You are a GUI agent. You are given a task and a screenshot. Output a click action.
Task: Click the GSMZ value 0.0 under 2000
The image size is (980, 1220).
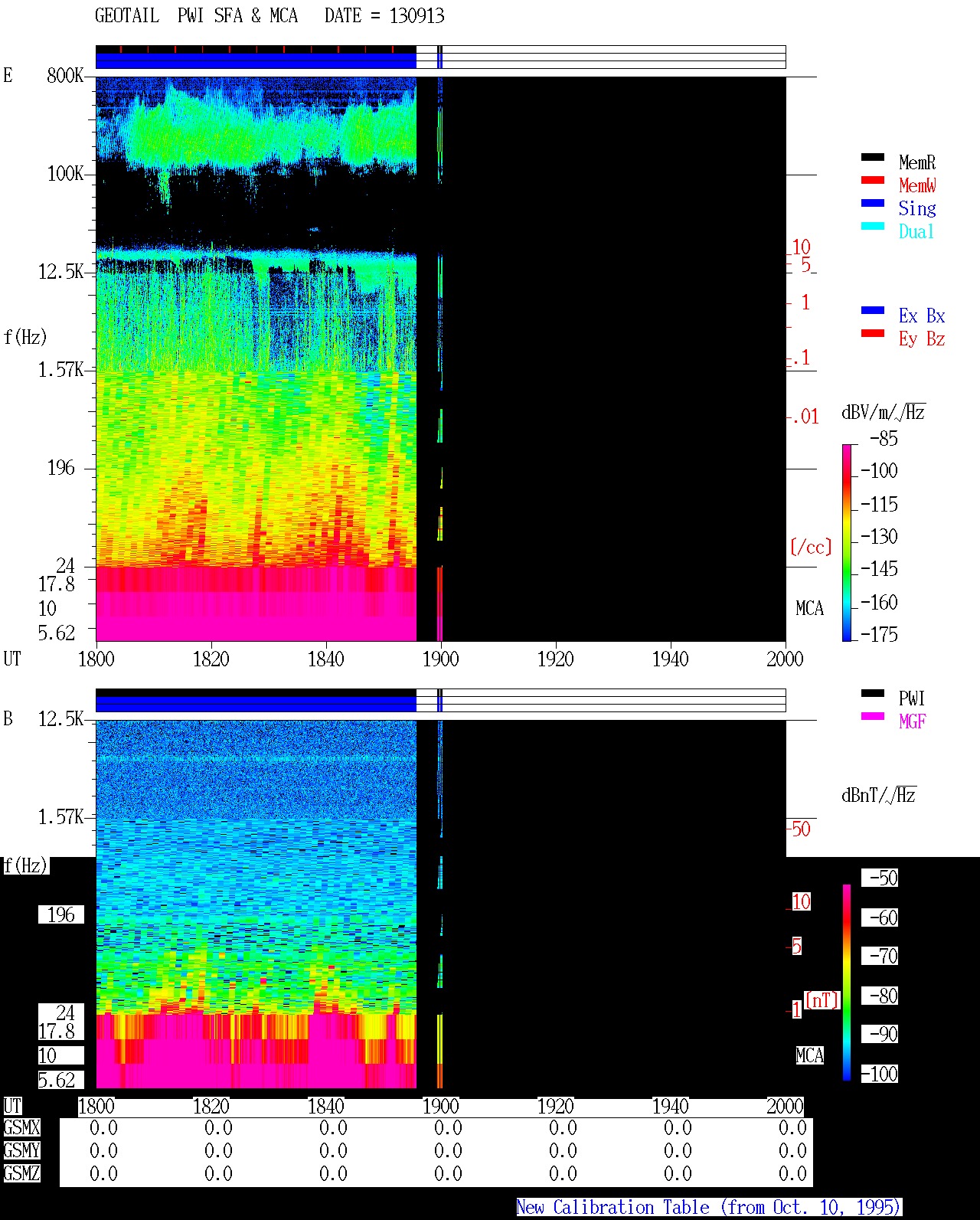792,1173
